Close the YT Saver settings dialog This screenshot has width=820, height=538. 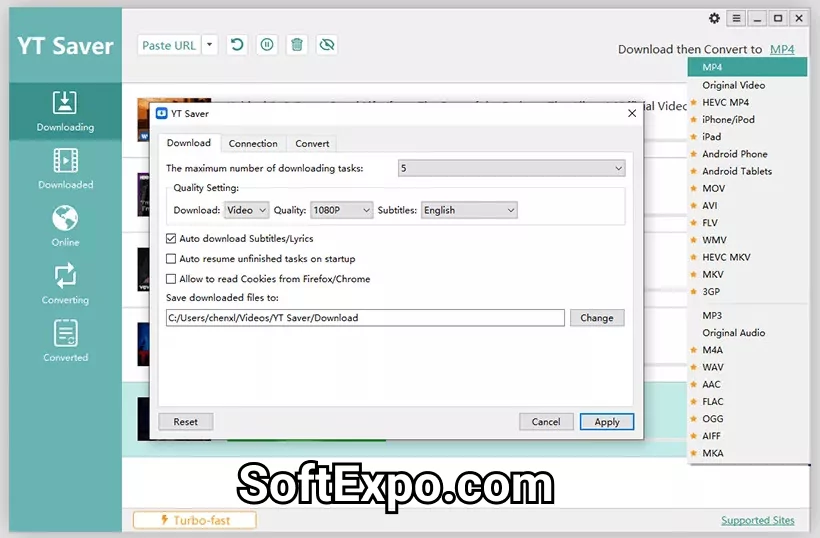pos(632,113)
